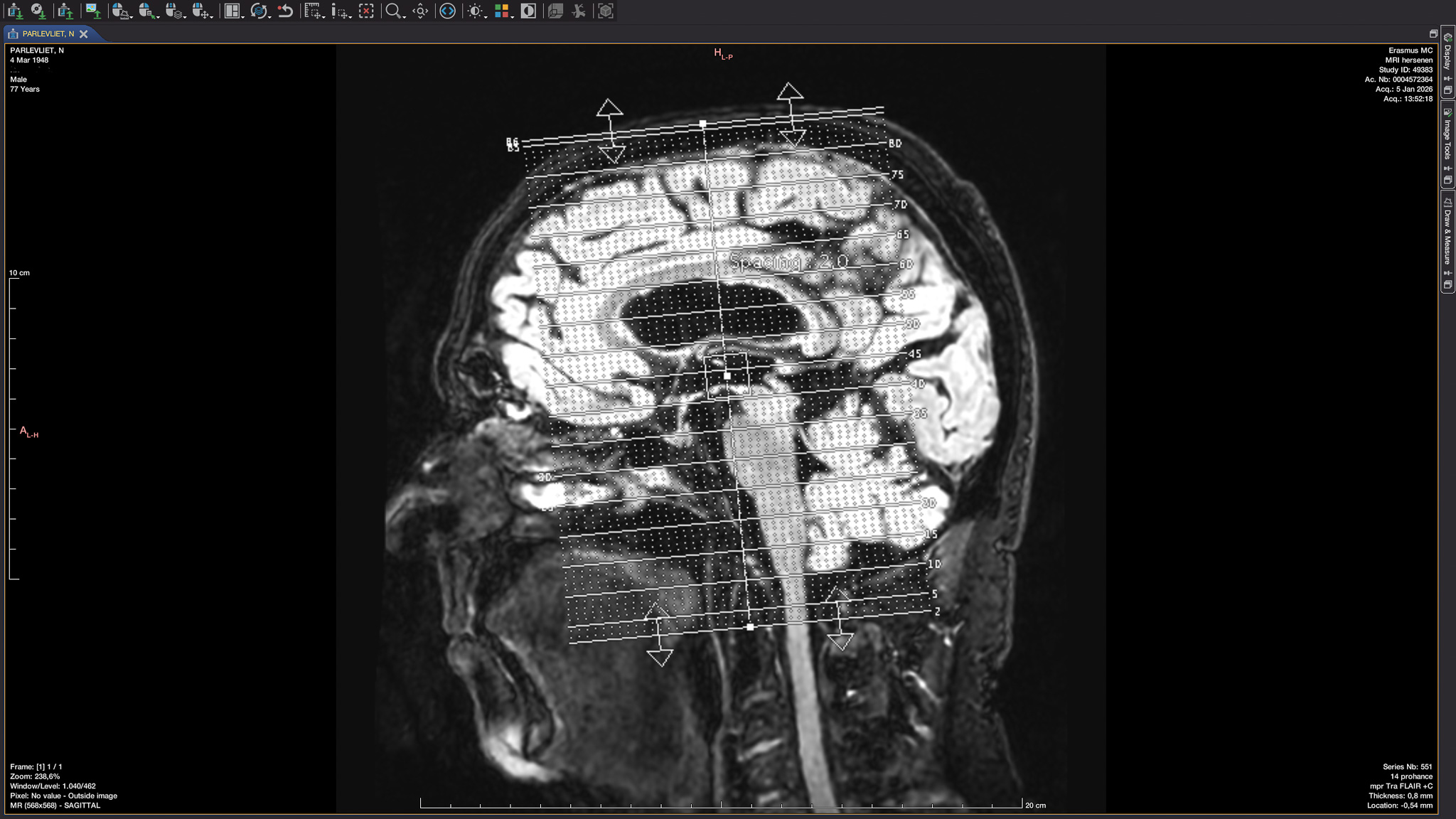Click the 3D volume cube icon
The height and width of the screenshot is (819, 1456).
(605, 11)
